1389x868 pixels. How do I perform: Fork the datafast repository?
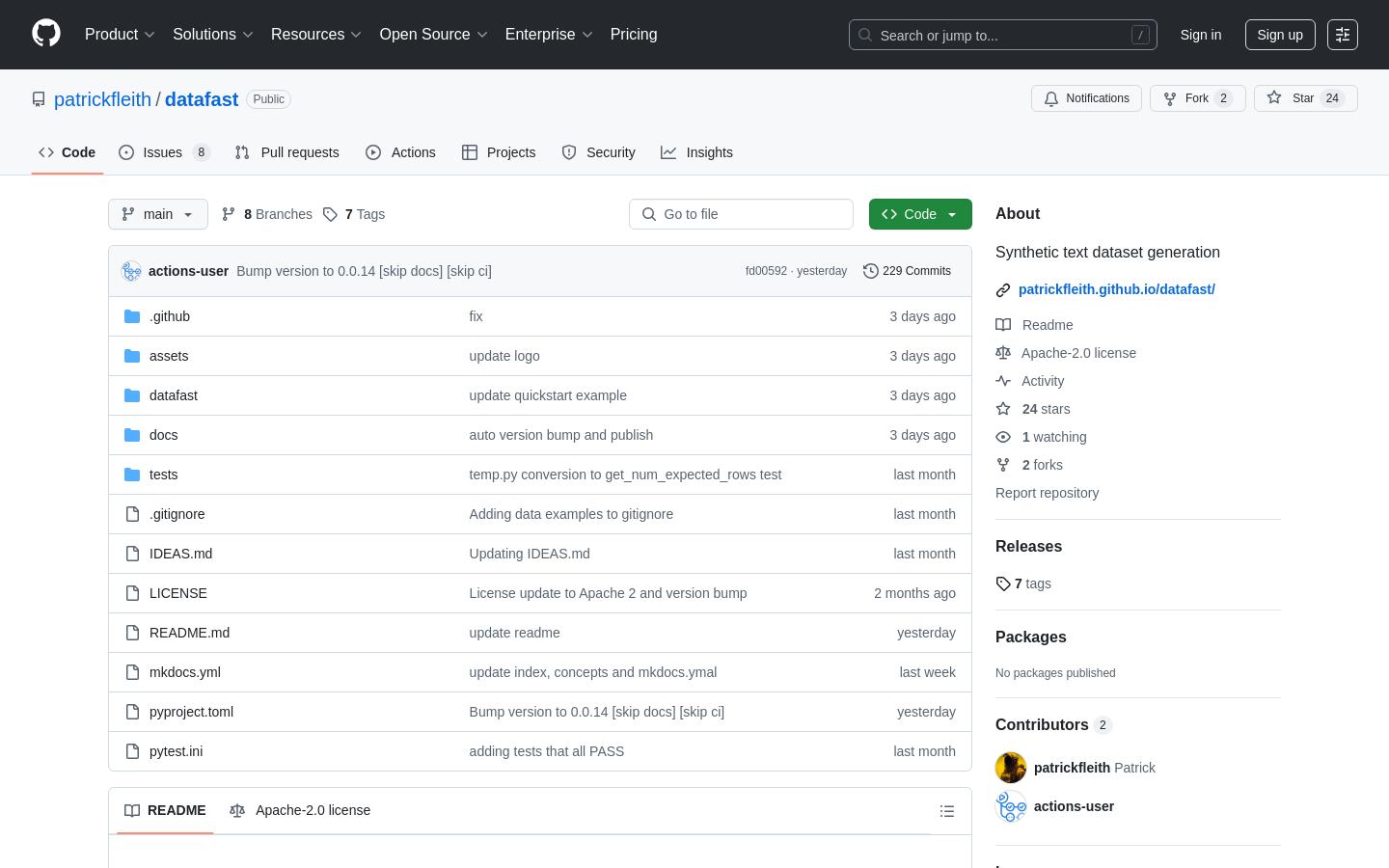tap(1197, 98)
